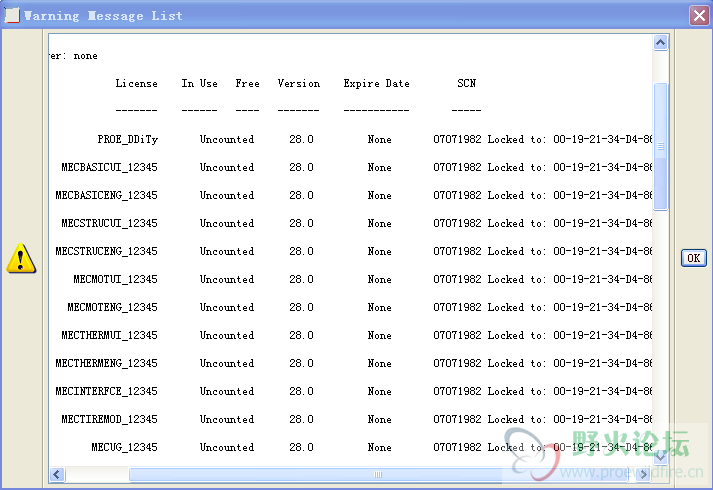The height and width of the screenshot is (490, 713).
Task: Click the horizontal scrollbar thumb
Action: point(378,475)
